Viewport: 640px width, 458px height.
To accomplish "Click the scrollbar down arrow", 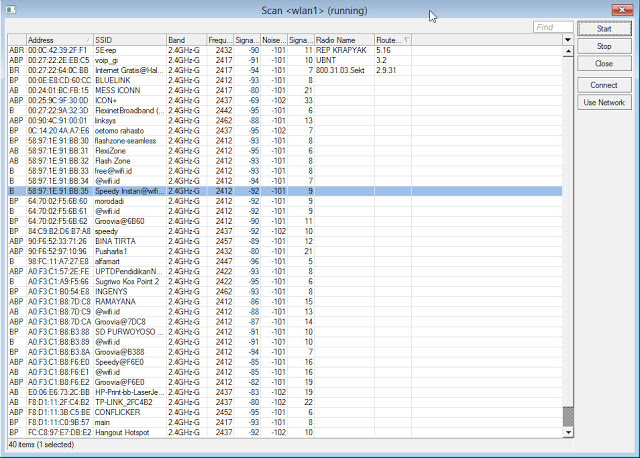I will point(568,431).
